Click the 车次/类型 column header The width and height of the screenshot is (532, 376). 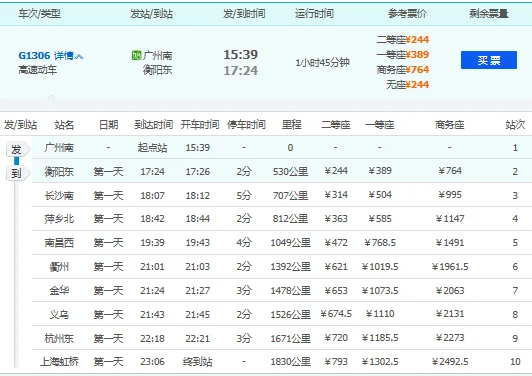(39, 14)
